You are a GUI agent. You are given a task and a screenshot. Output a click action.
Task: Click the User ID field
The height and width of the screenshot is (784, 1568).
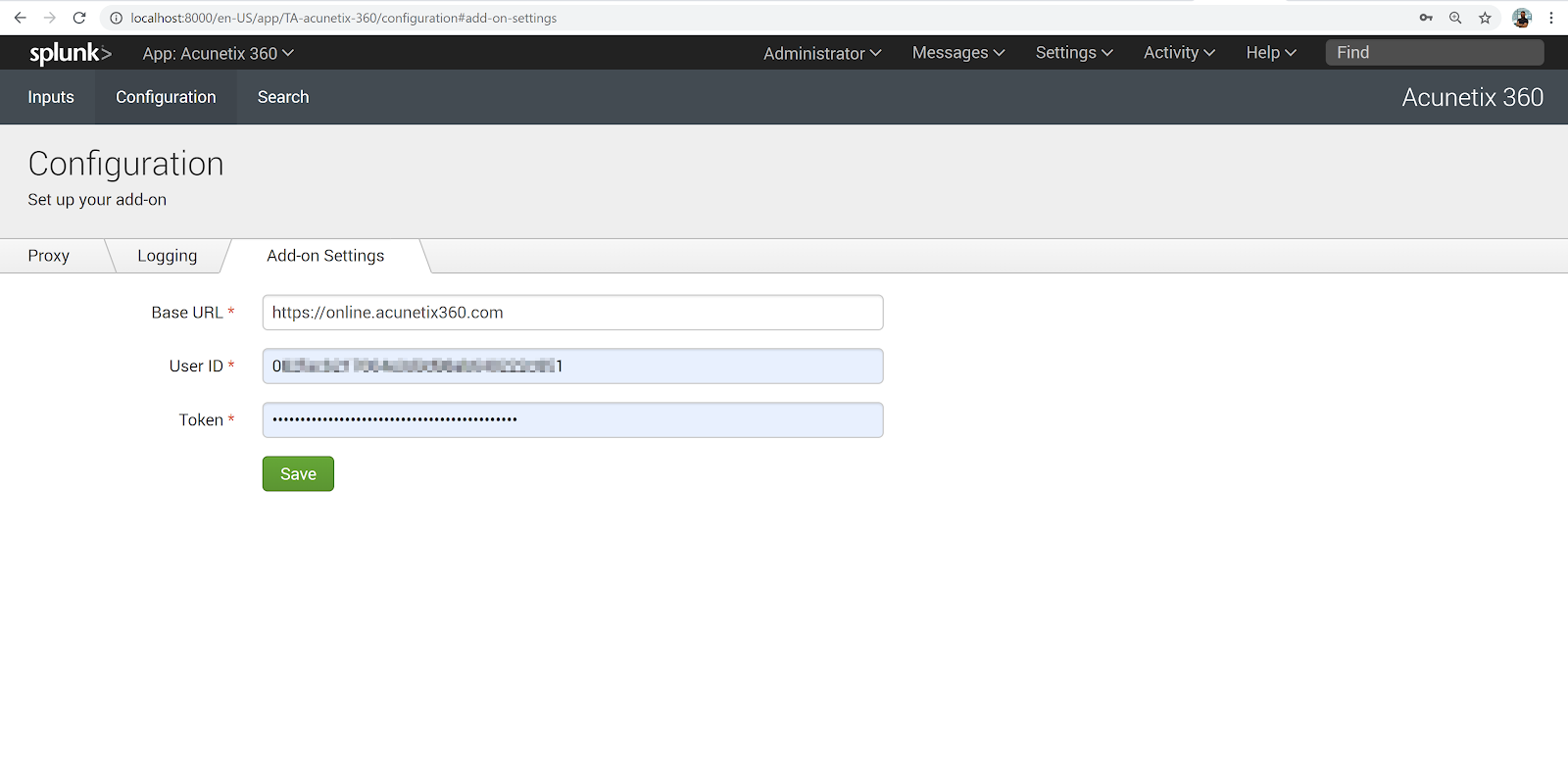pyautogui.click(x=572, y=367)
